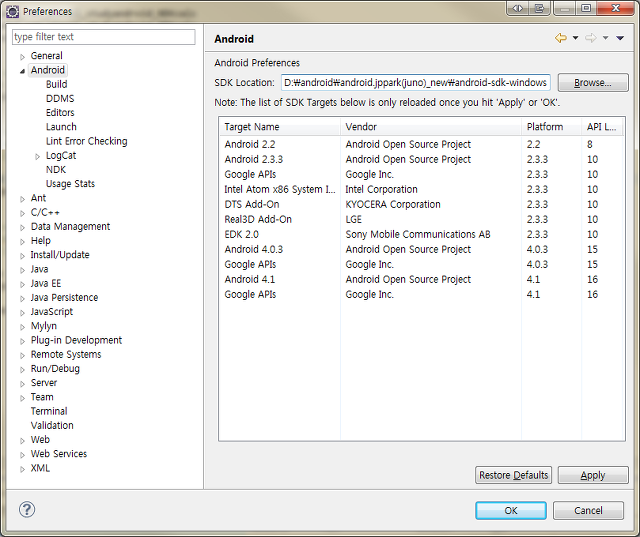Sort by Target Name column header
This screenshot has height=537, width=640.
[x=280, y=127]
